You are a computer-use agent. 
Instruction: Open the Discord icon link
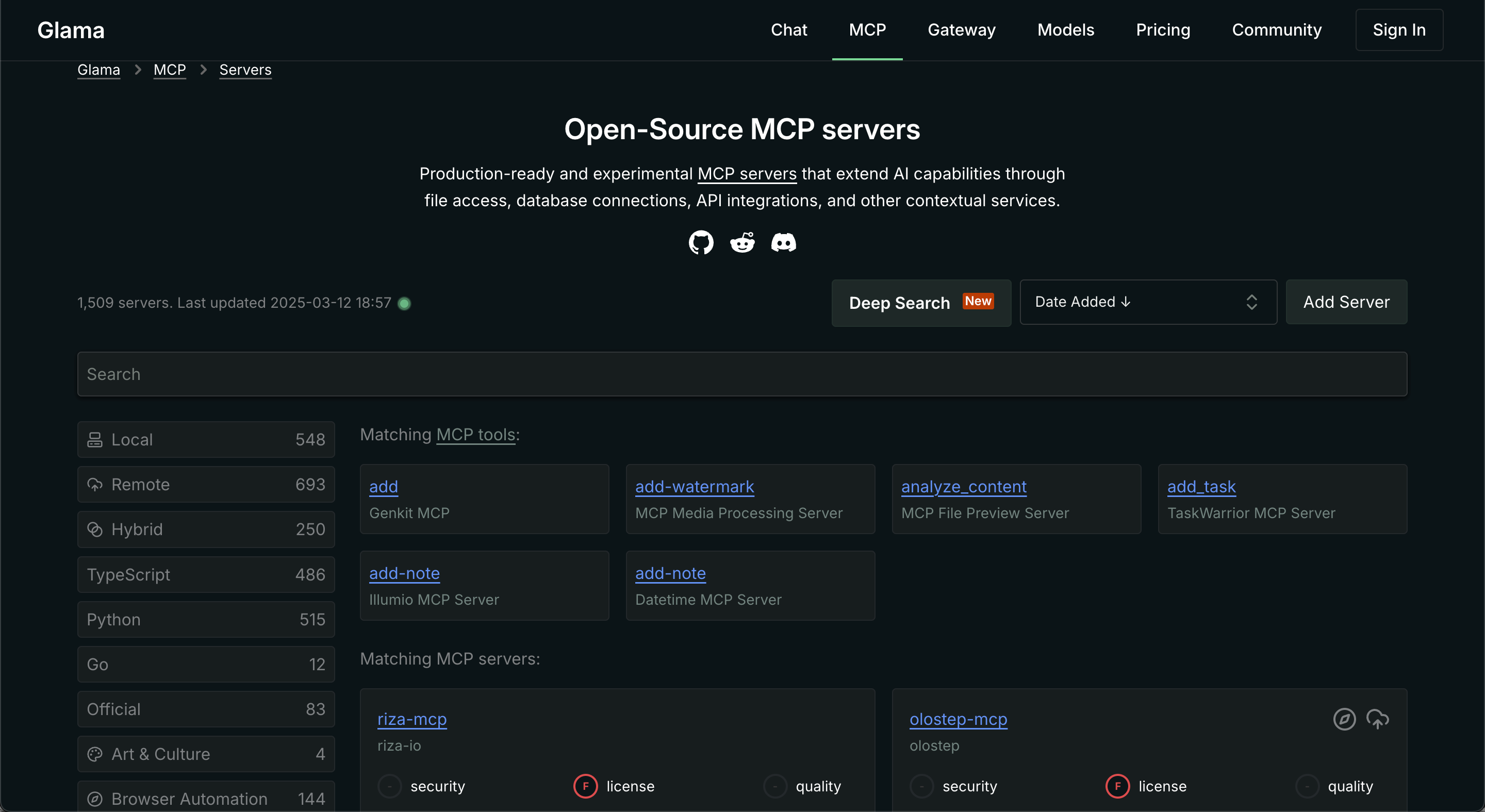tap(783, 243)
